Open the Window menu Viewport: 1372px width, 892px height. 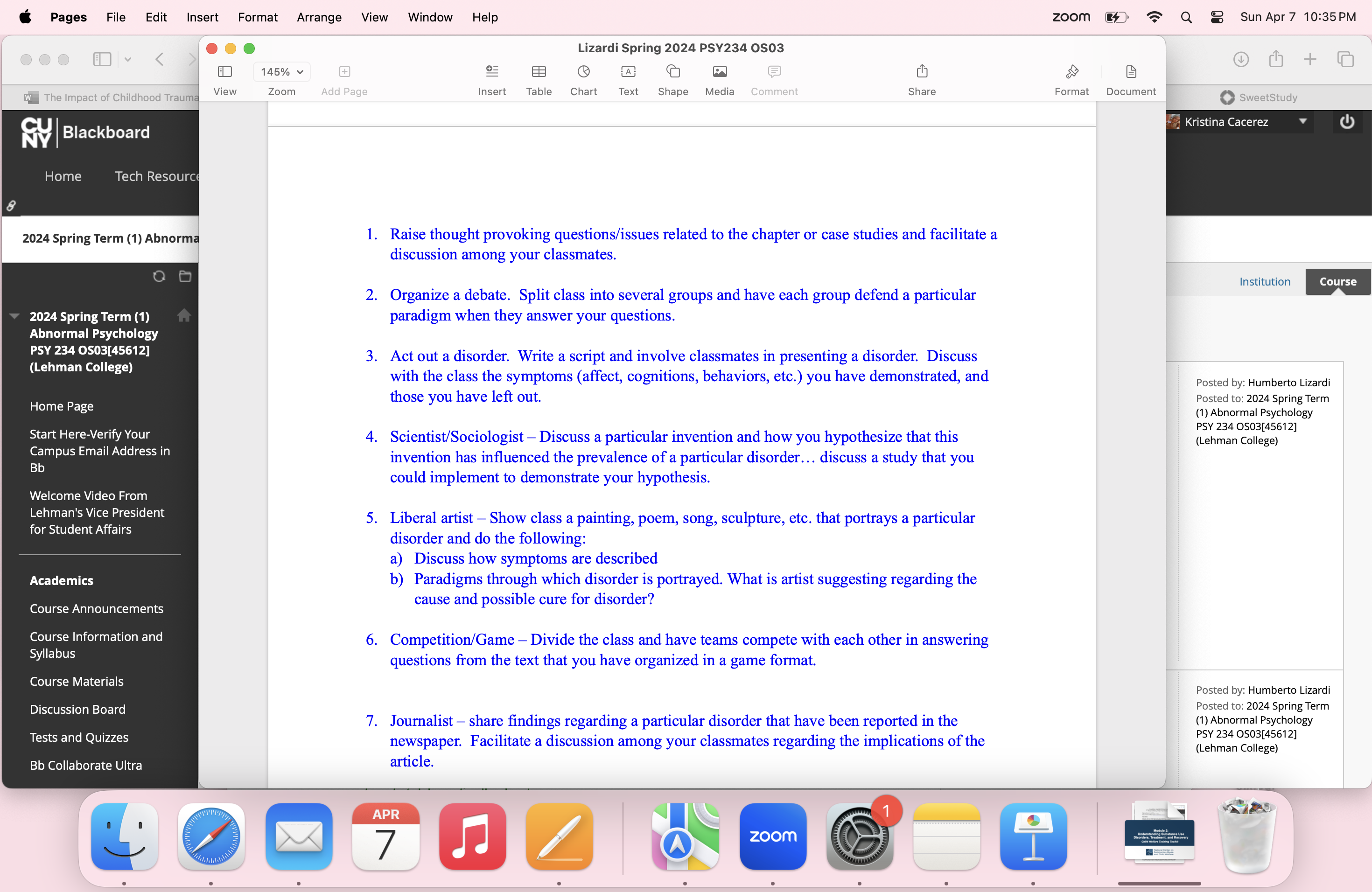tap(430, 17)
